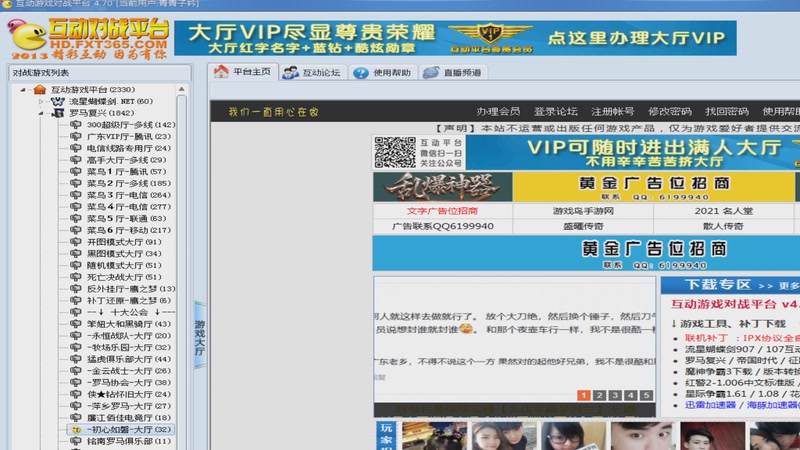Click the hall icon next to 高手大厅-多线
800x450 pixels.
[x=76, y=160]
